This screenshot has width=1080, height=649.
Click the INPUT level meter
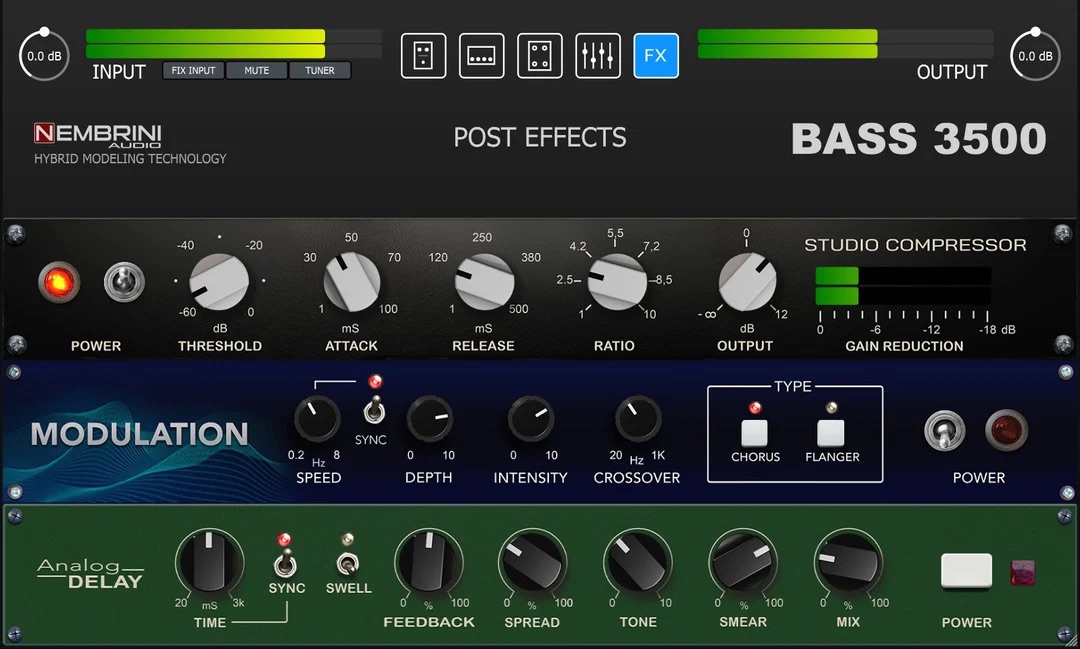click(x=233, y=43)
